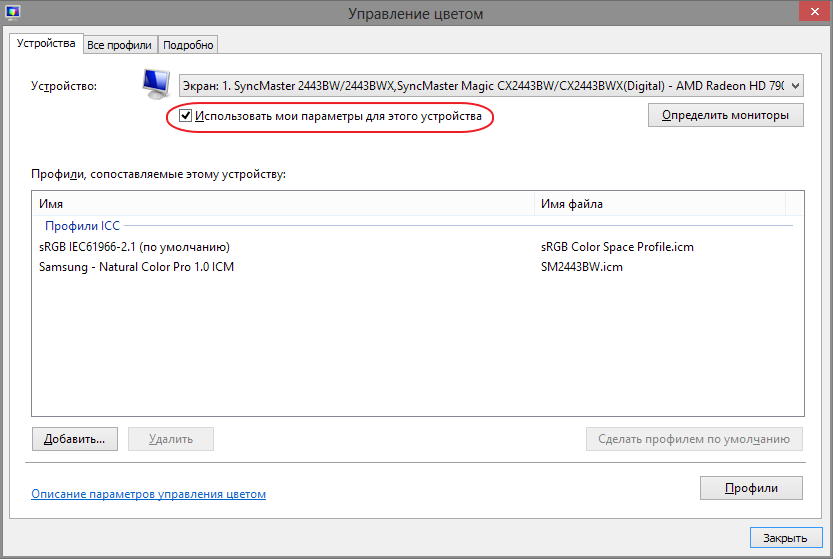Open the Описание параметров управления цветом link
The image size is (833, 559).
[x=149, y=494]
